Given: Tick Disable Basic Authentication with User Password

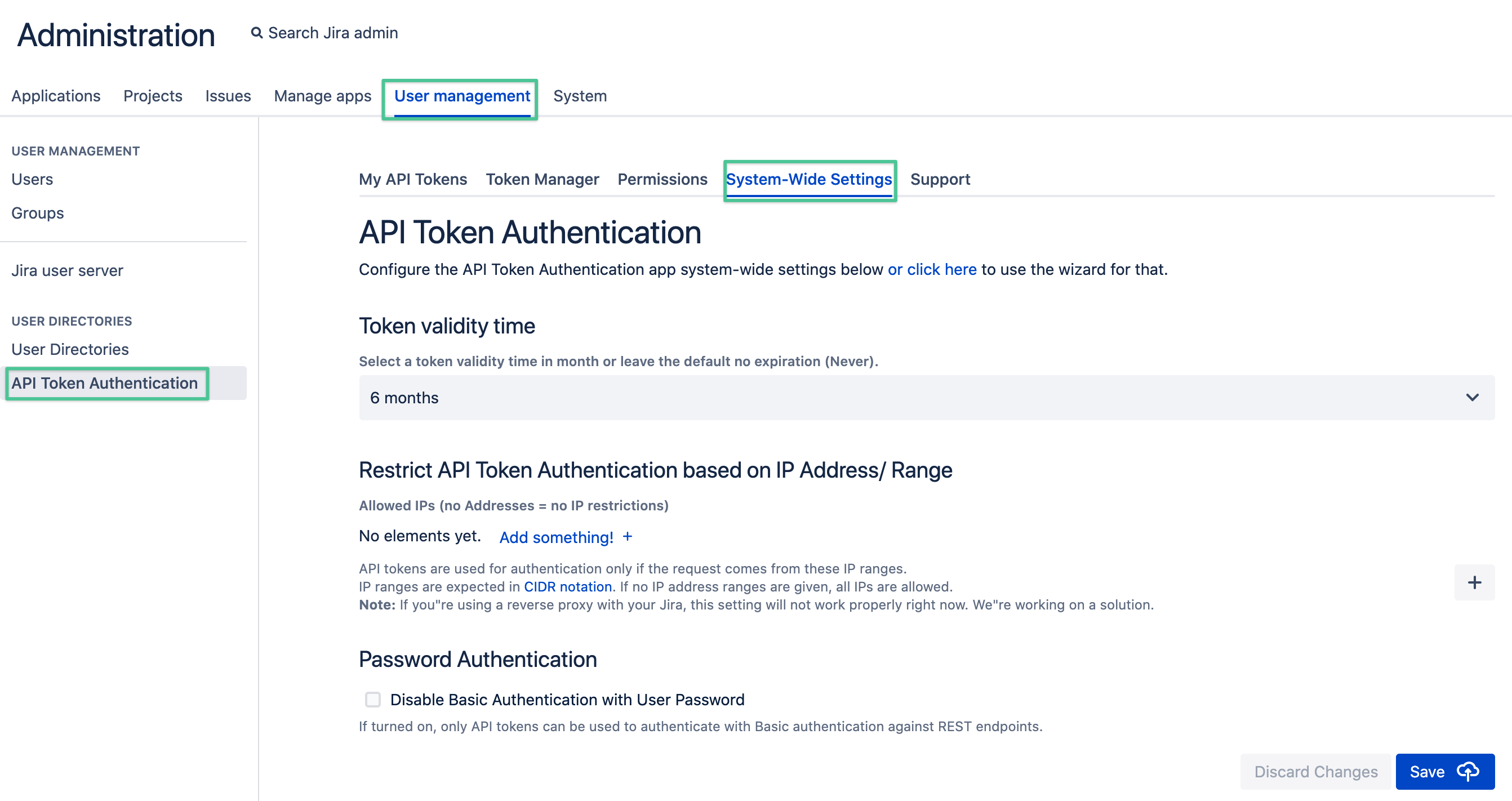Looking at the screenshot, I should [x=373, y=700].
